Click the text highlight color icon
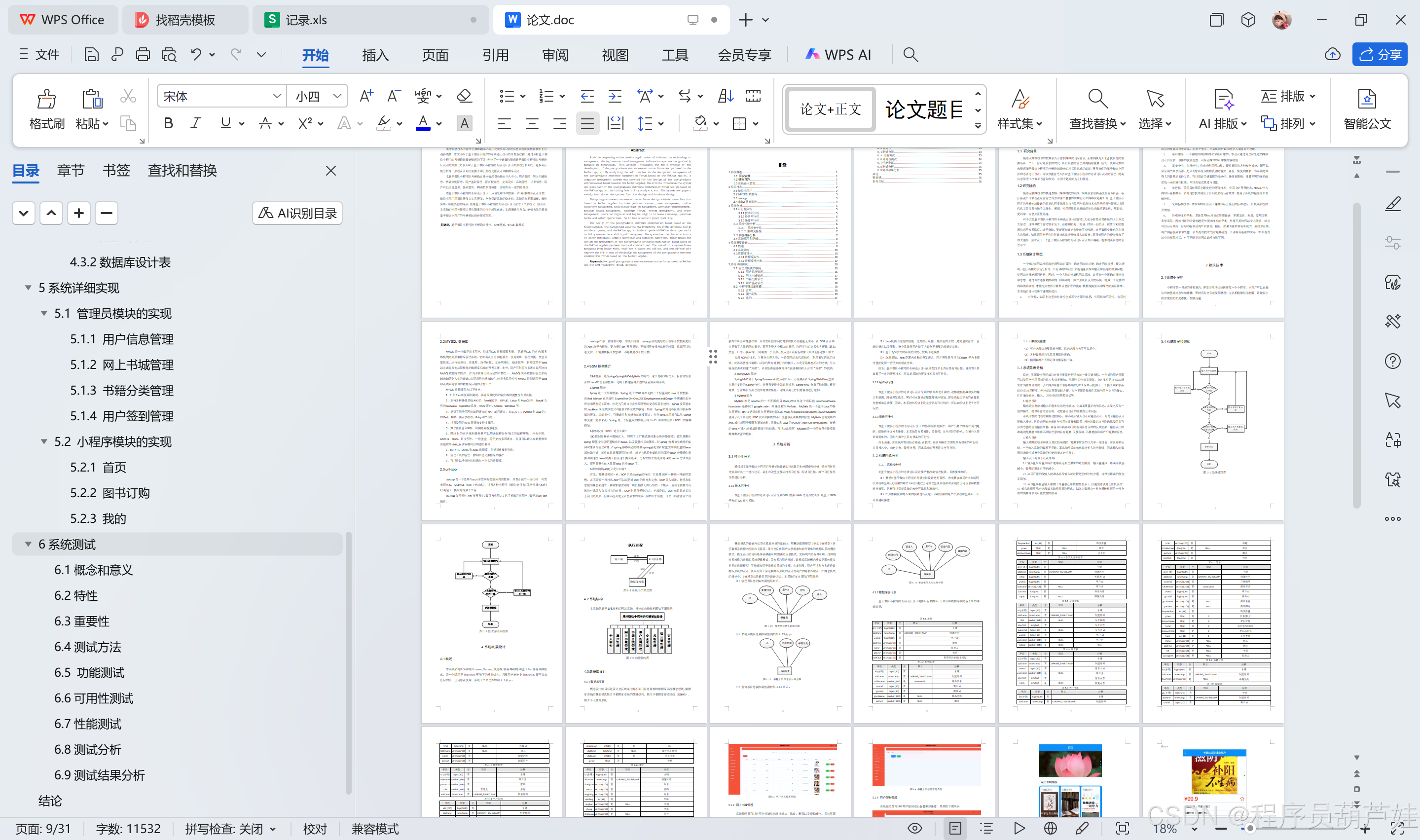This screenshot has height=840, width=1420. tap(384, 123)
